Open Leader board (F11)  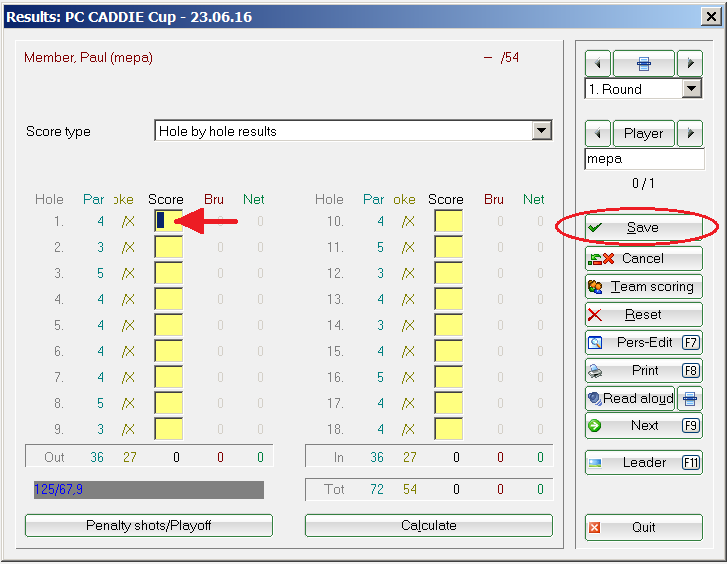[644, 462]
